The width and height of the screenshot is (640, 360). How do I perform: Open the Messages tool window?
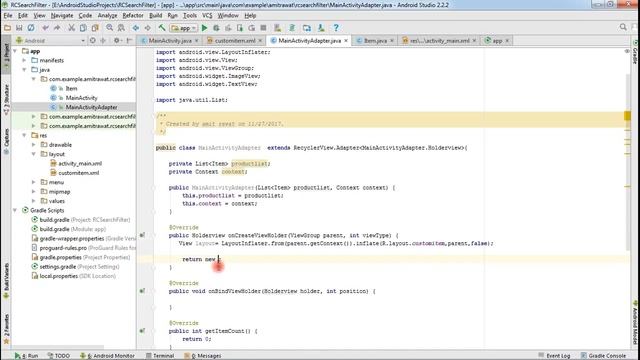coord(202,356)
